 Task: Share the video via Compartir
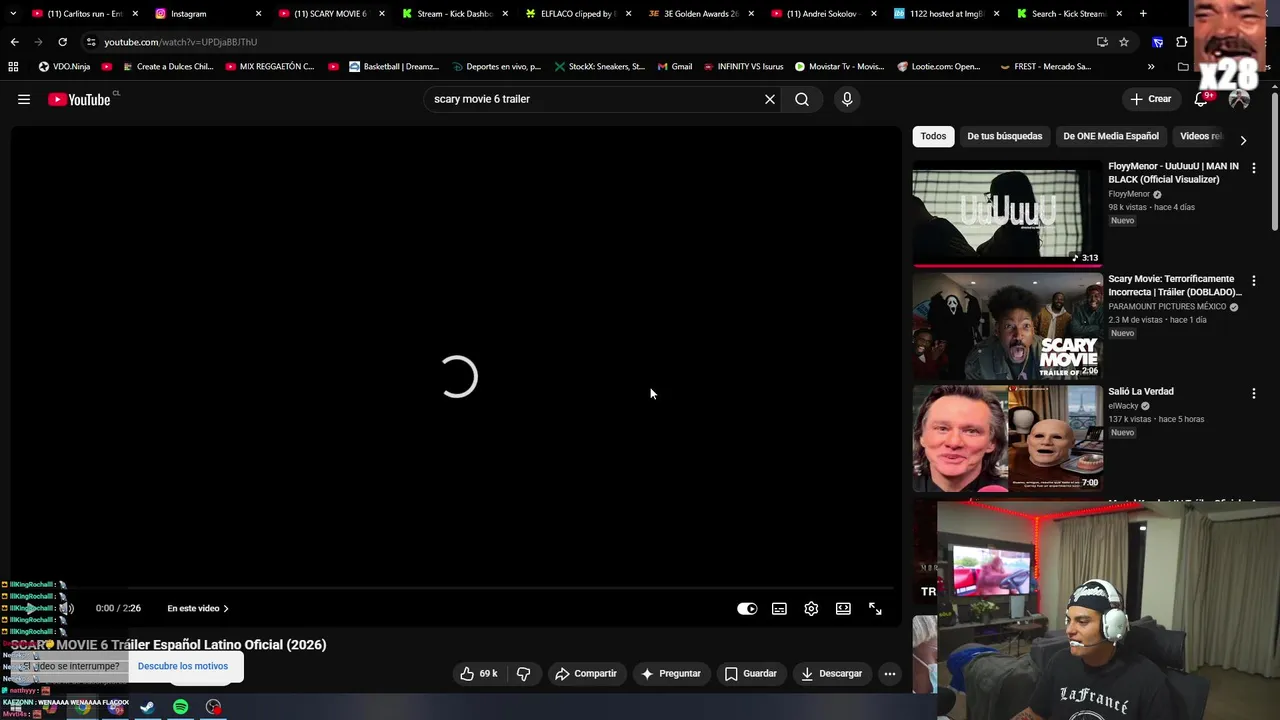coord(586,674)
